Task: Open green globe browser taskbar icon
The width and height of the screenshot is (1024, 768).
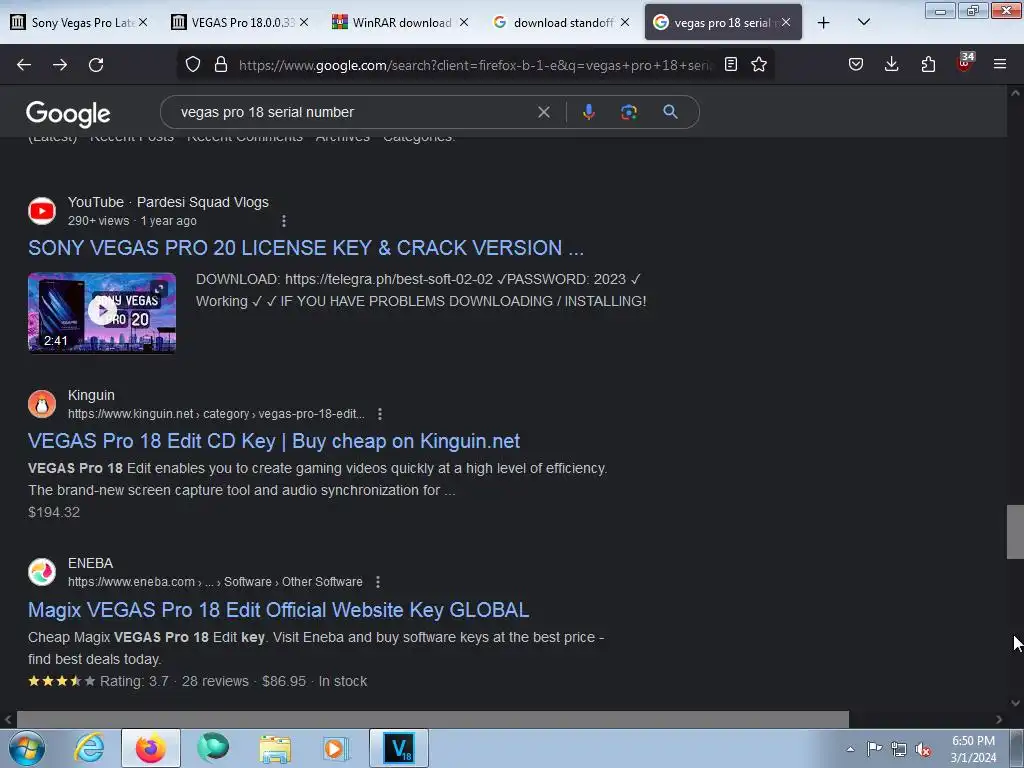Action: (213, 748)
